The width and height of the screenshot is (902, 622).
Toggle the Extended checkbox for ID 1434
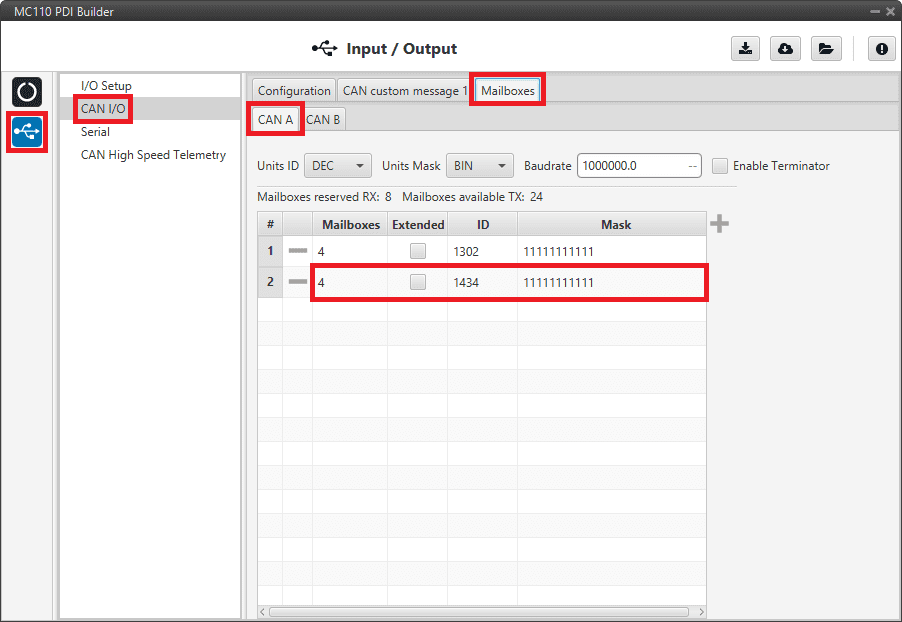[x=417, y=283]
